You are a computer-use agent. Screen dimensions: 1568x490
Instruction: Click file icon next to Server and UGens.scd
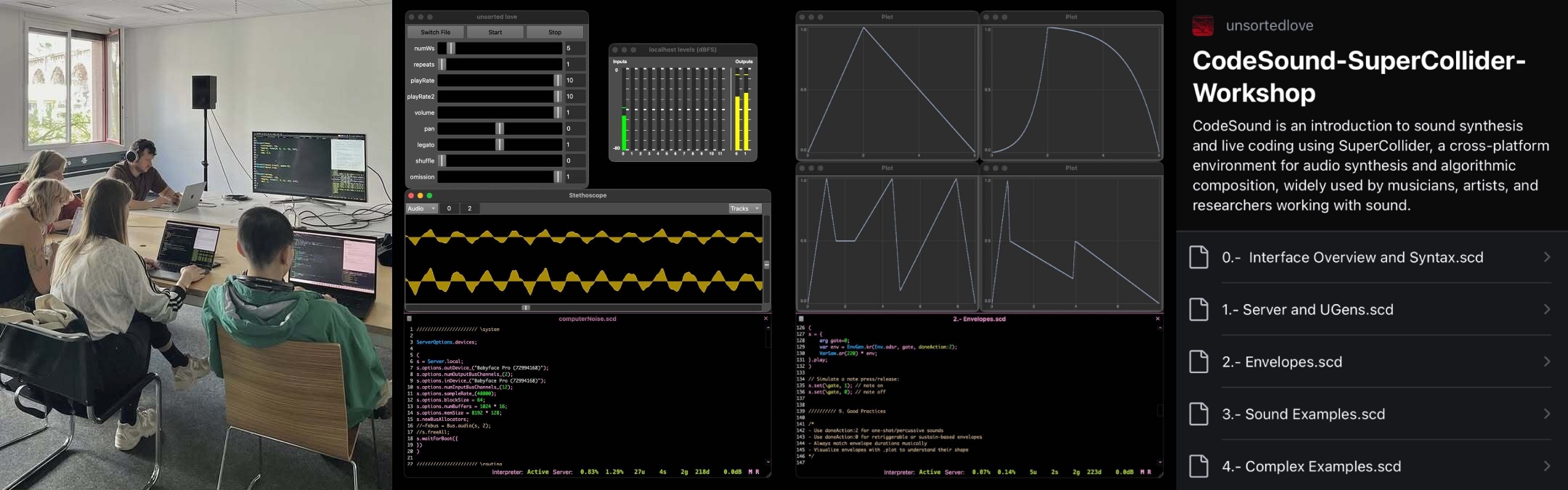[x=1199, y=310]
